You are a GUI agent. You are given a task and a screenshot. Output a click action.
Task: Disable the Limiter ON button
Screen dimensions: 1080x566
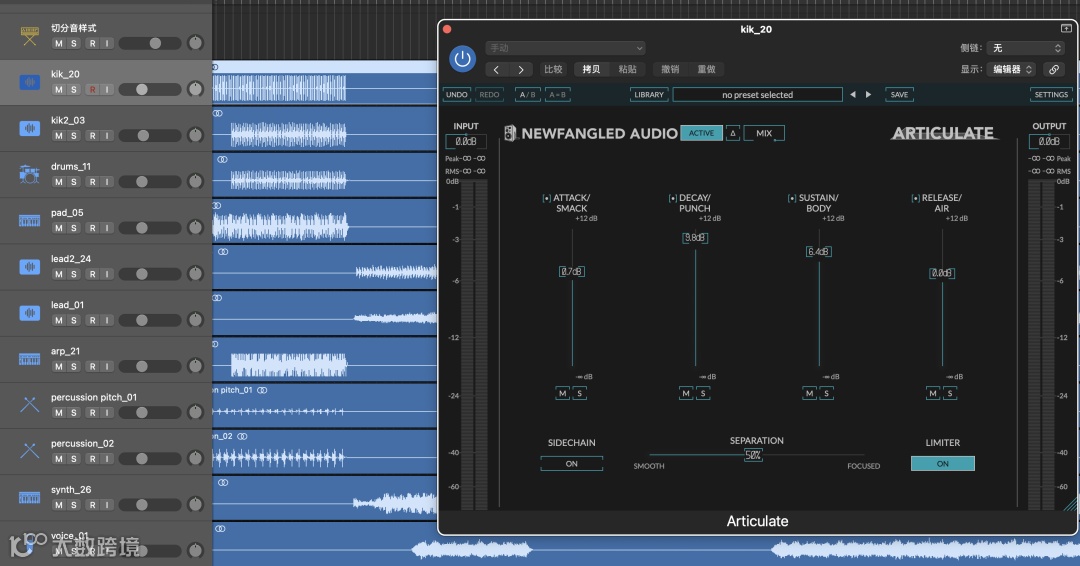click(x=942, y=463)
